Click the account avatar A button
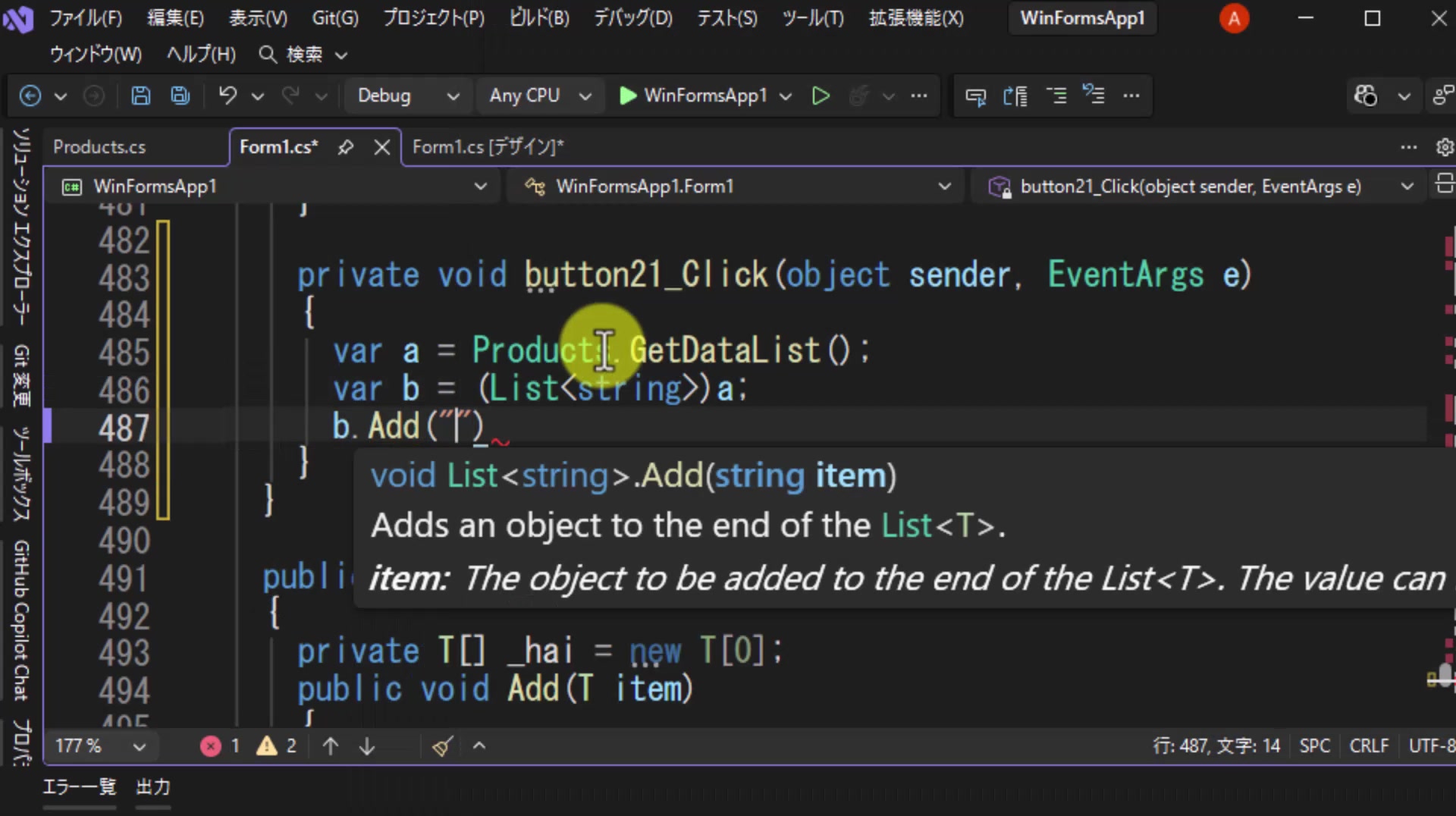This screenshot has width=1456, height=816. pos(1234,18)
